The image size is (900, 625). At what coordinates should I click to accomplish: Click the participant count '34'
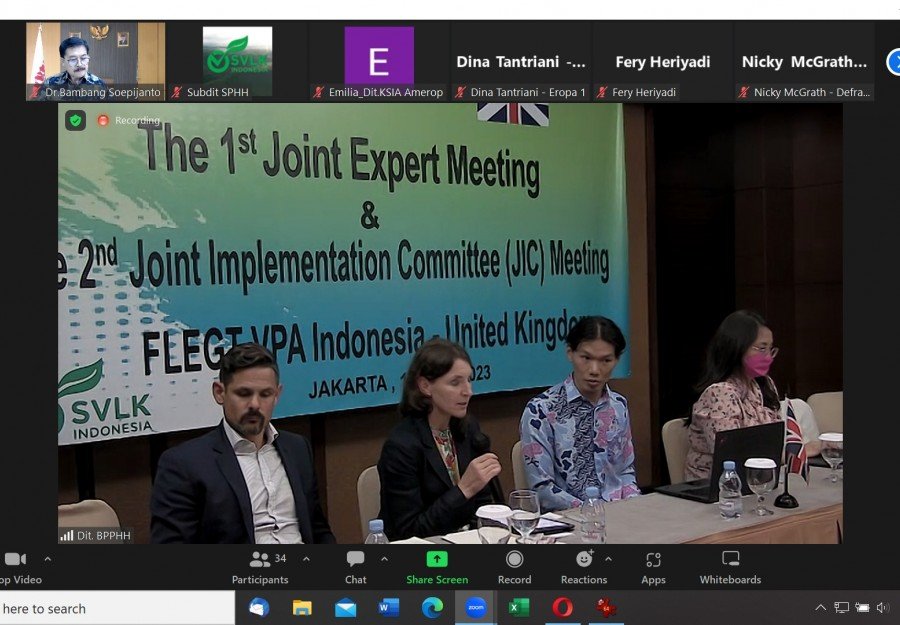click(280, 558)
